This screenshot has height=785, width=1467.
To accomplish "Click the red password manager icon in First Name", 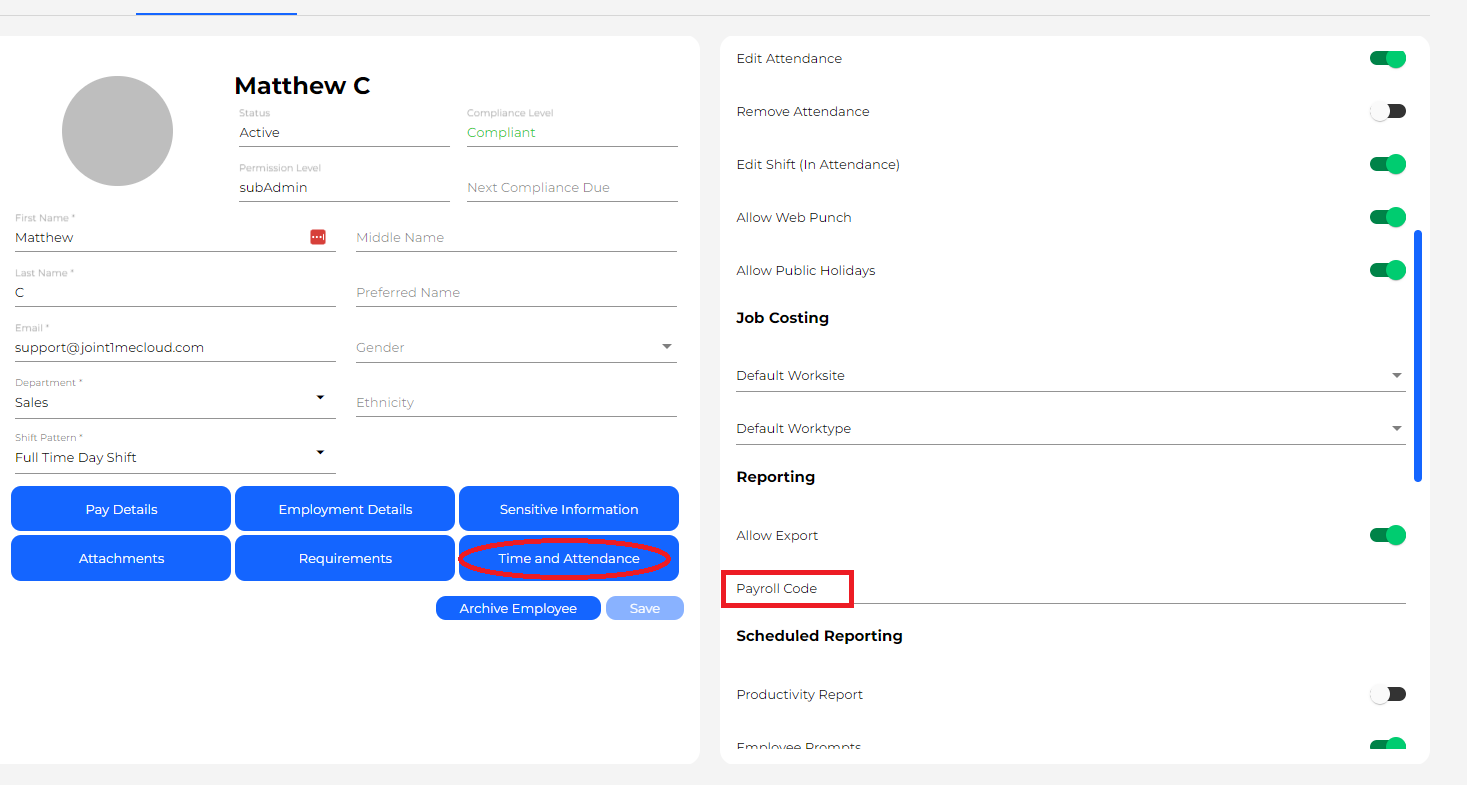I will click(318, 237).
